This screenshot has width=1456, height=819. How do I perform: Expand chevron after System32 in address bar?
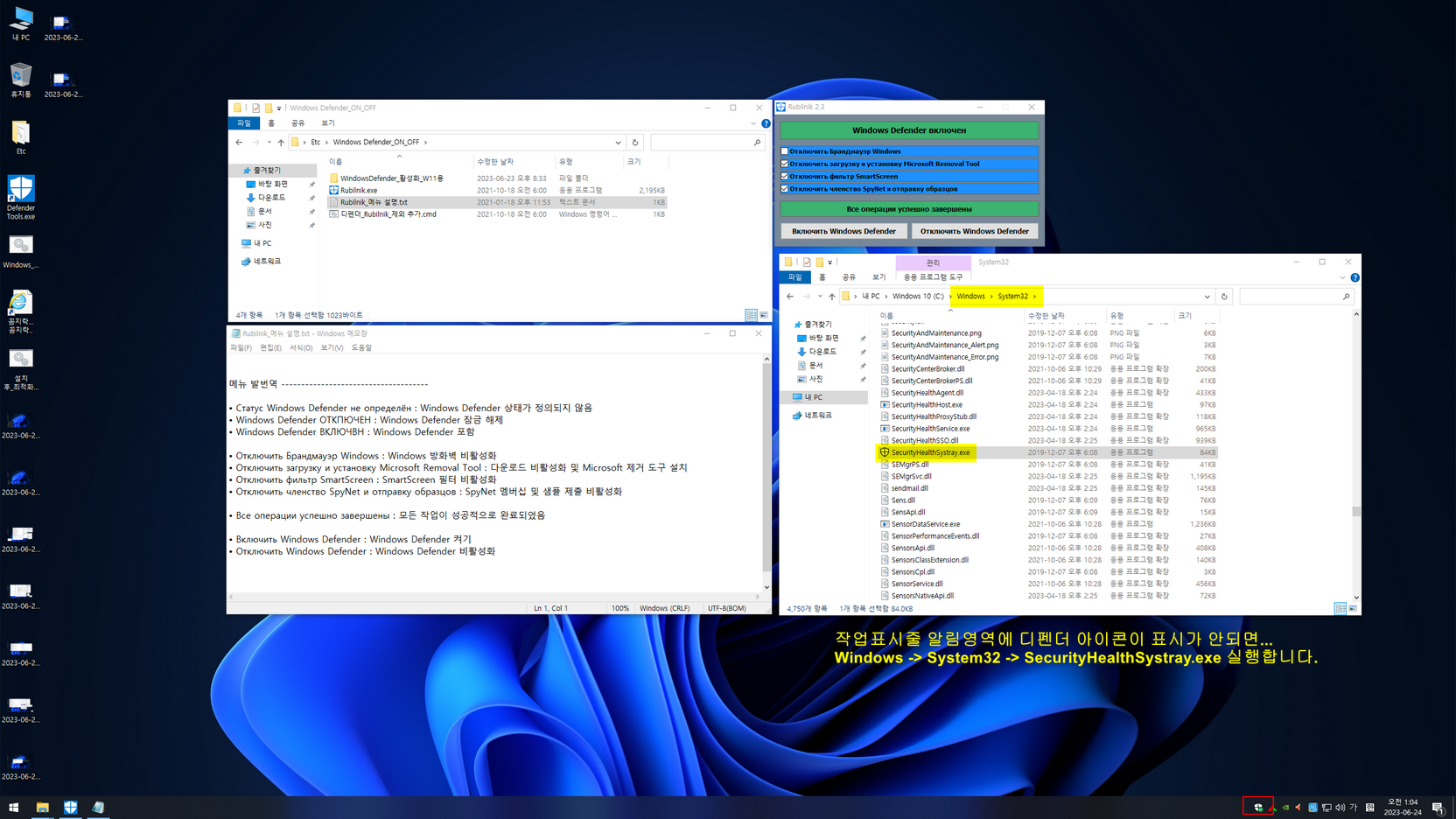coord(1034,297)
